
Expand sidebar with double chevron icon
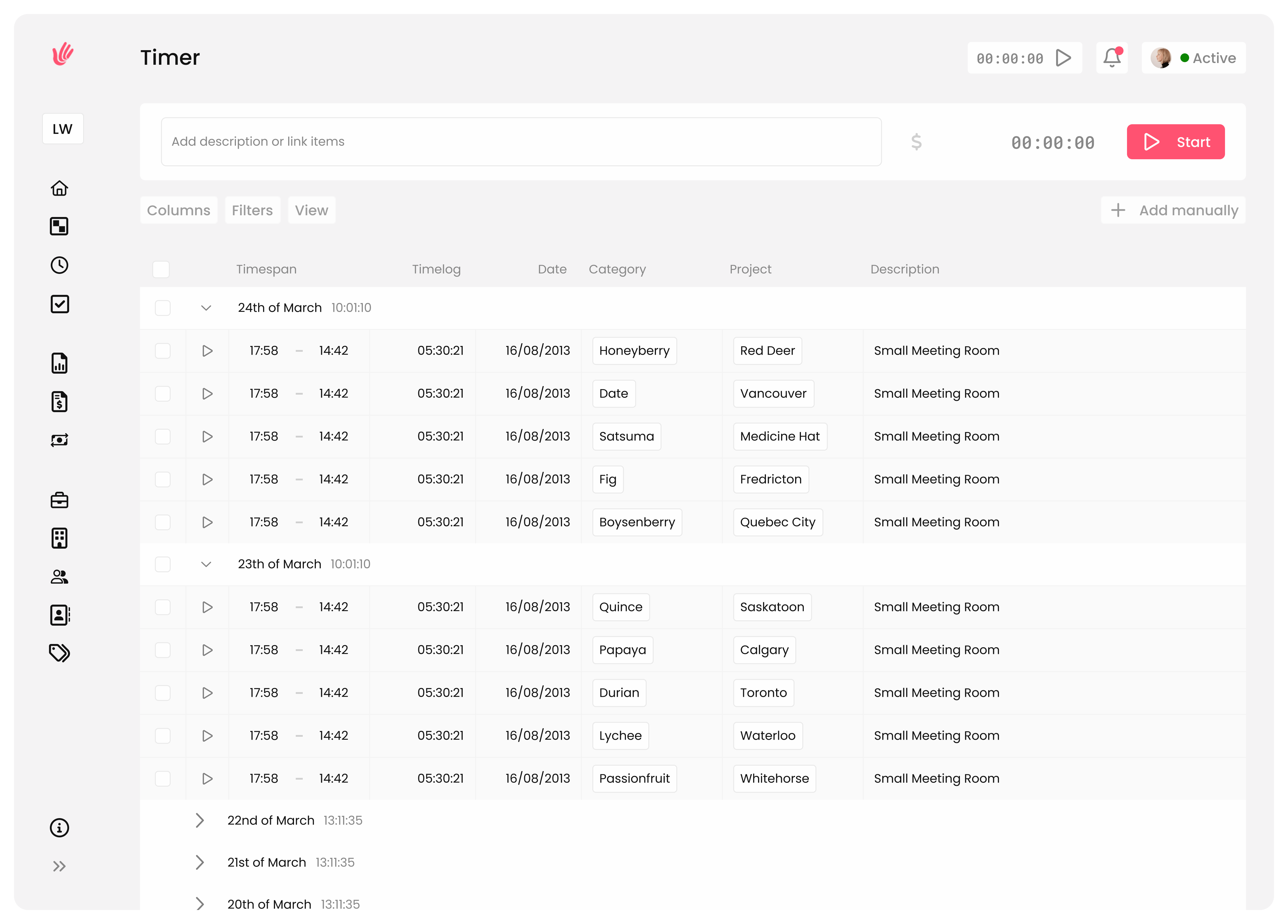[x=60, y=866]
